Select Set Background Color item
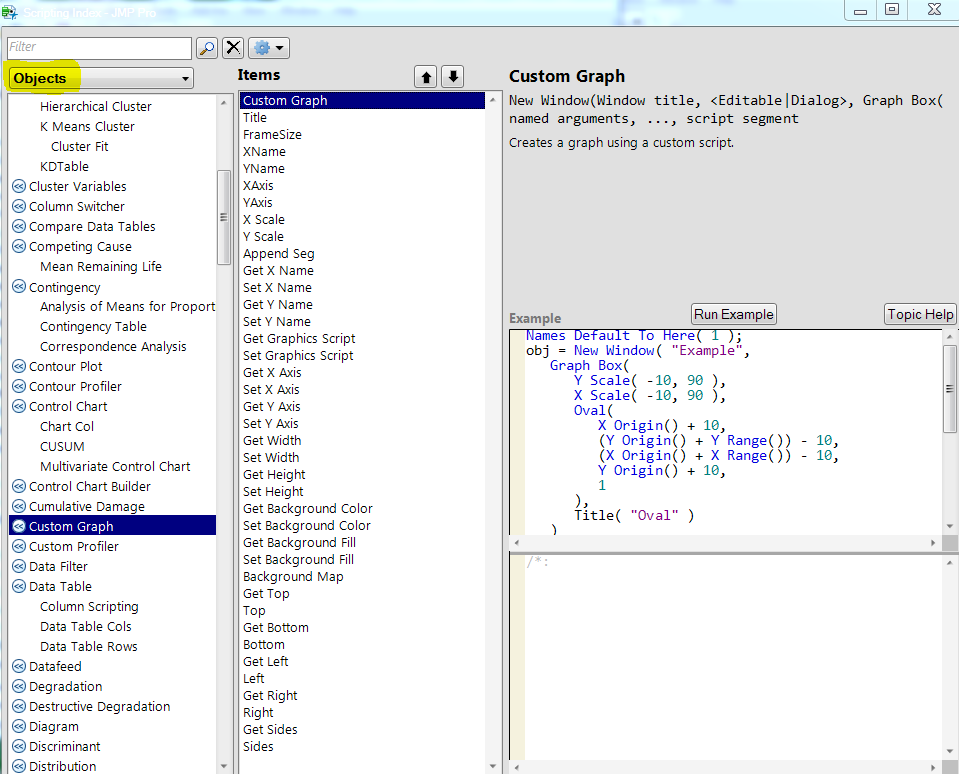This screenshot has width=959, height=774. pyautogui.click(x=306, y=526)
